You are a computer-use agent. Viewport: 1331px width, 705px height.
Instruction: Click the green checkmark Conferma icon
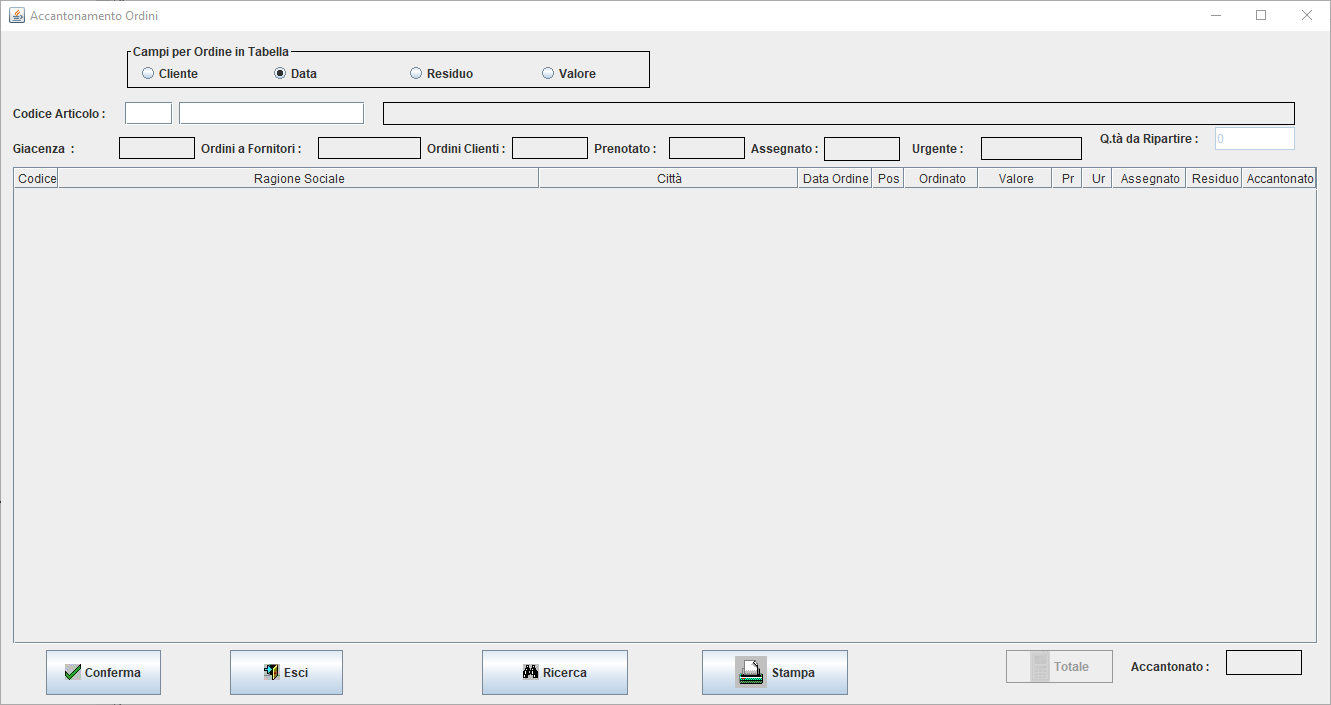(x=72, y=673)
